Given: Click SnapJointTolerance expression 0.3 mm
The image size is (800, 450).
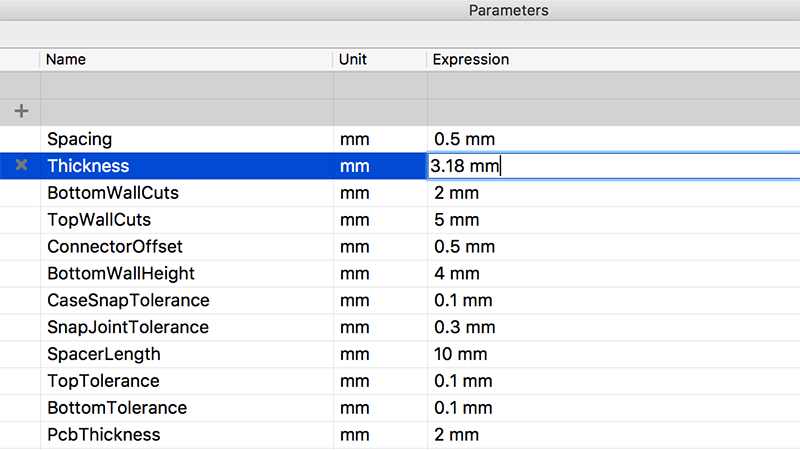Looking at the screenshot, I should pos(464,328).
